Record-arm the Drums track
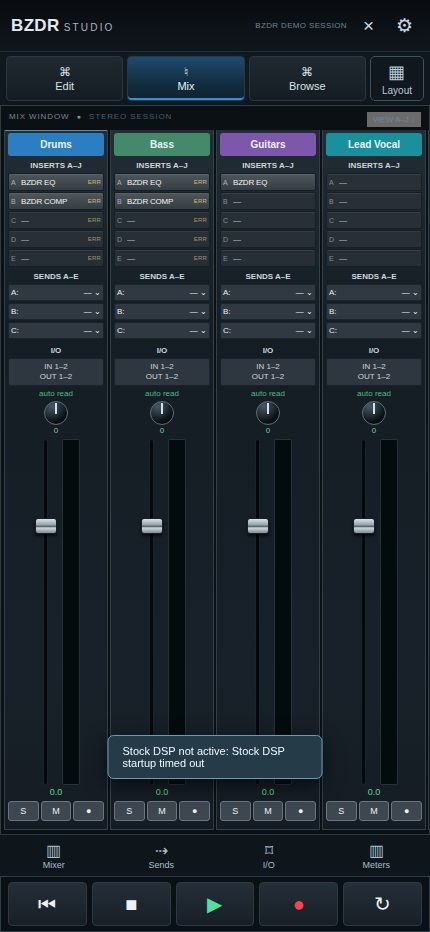The height and width of the screenshot is (932, 430). pyautogui.click(x=89, y=811)
